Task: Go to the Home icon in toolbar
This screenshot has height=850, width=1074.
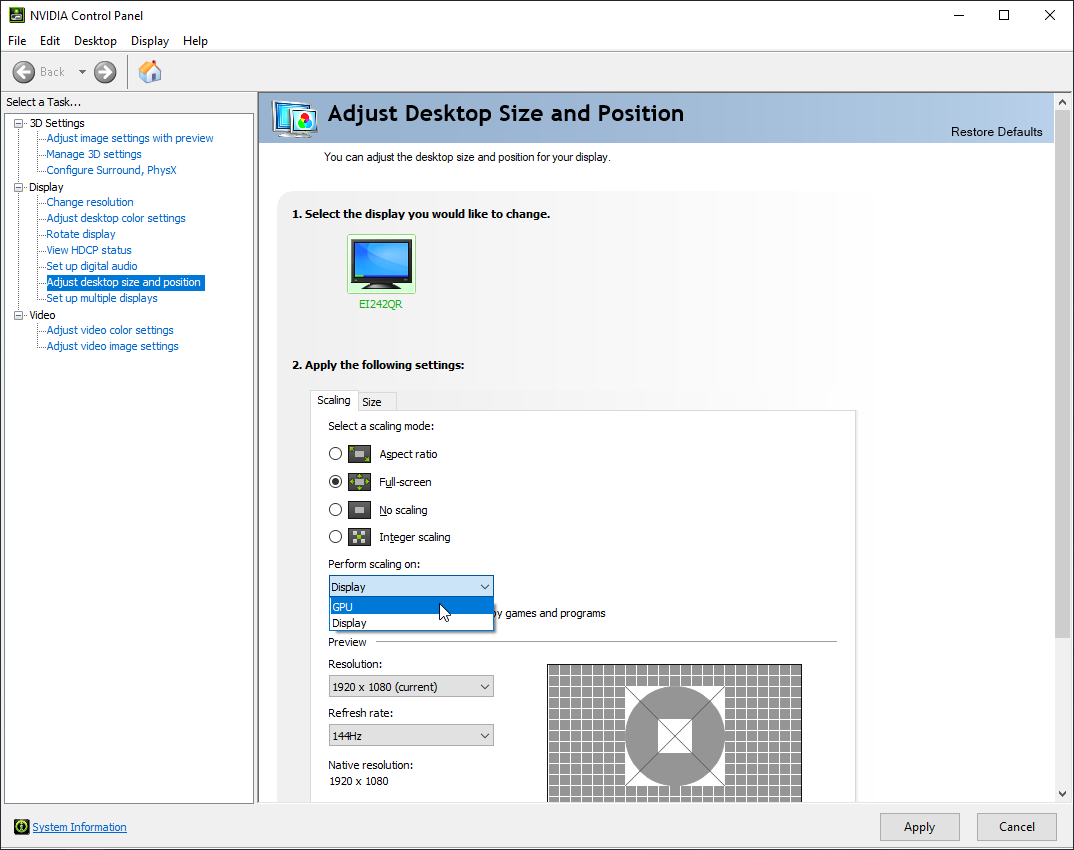Action: pyautogui.click(x=150, y=71)
